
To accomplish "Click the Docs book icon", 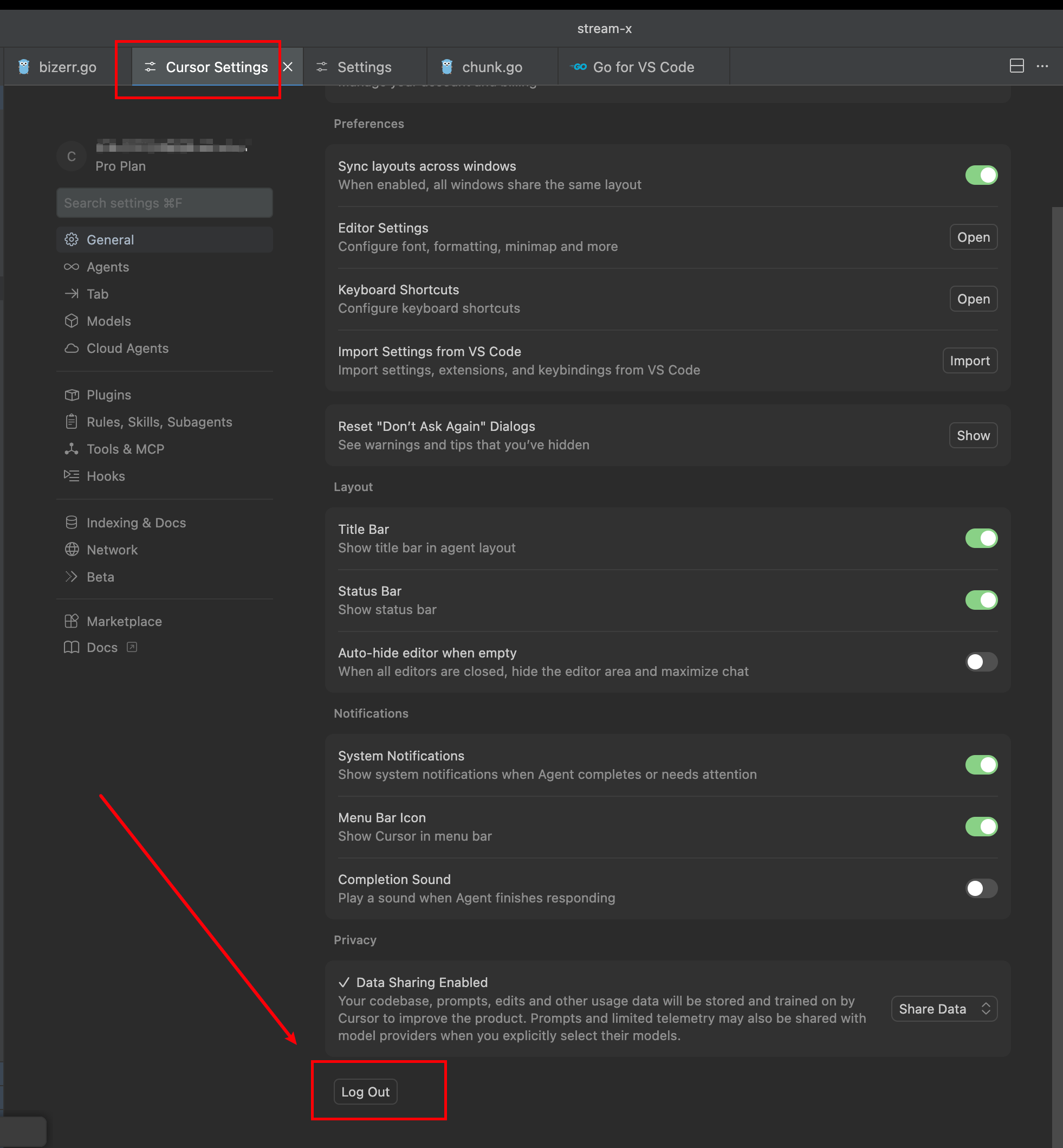I will click(72, 647).
